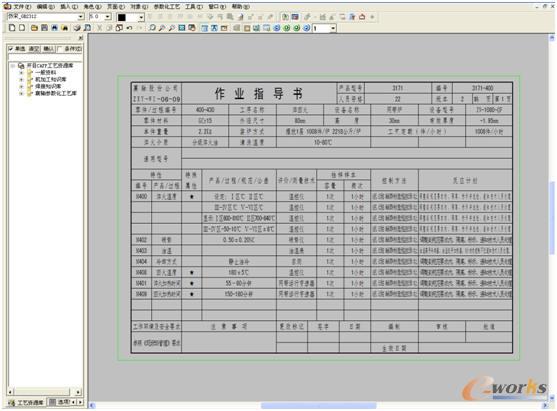The image size is (557, 411).
Task: Open the page number dropdown showing 1
Action: 333,28
